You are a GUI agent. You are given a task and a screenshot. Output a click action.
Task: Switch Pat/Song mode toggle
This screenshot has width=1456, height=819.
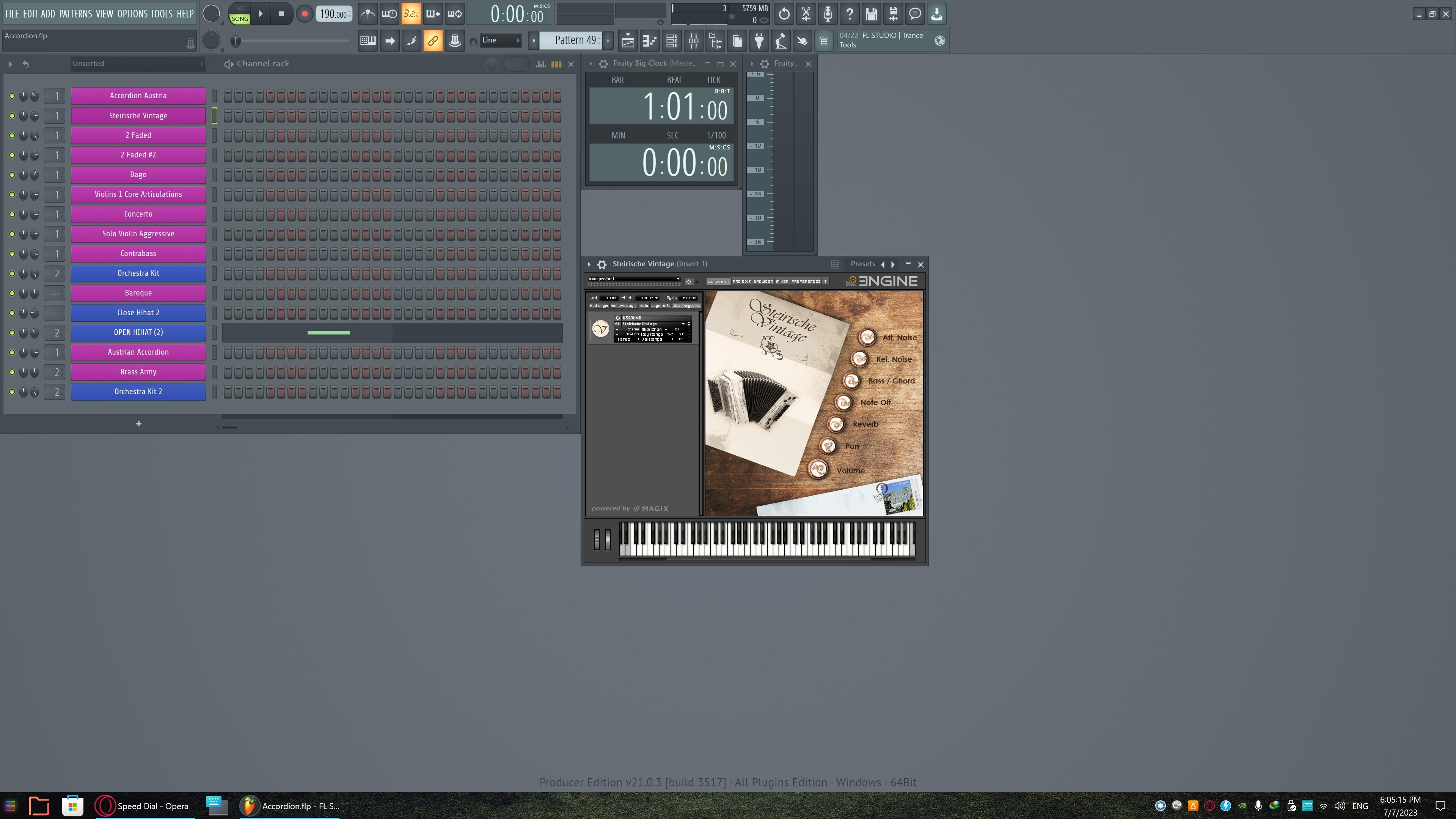pos(240,14)
